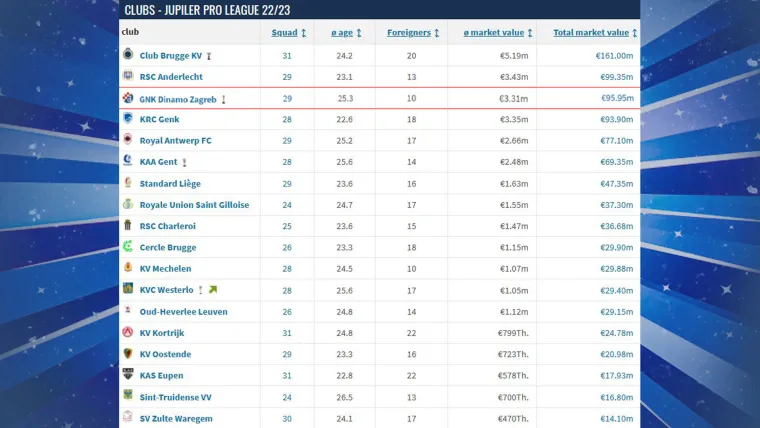The image size is (760, 428).
Task: Open the Standard Liège club link
Action: (170, 183)
